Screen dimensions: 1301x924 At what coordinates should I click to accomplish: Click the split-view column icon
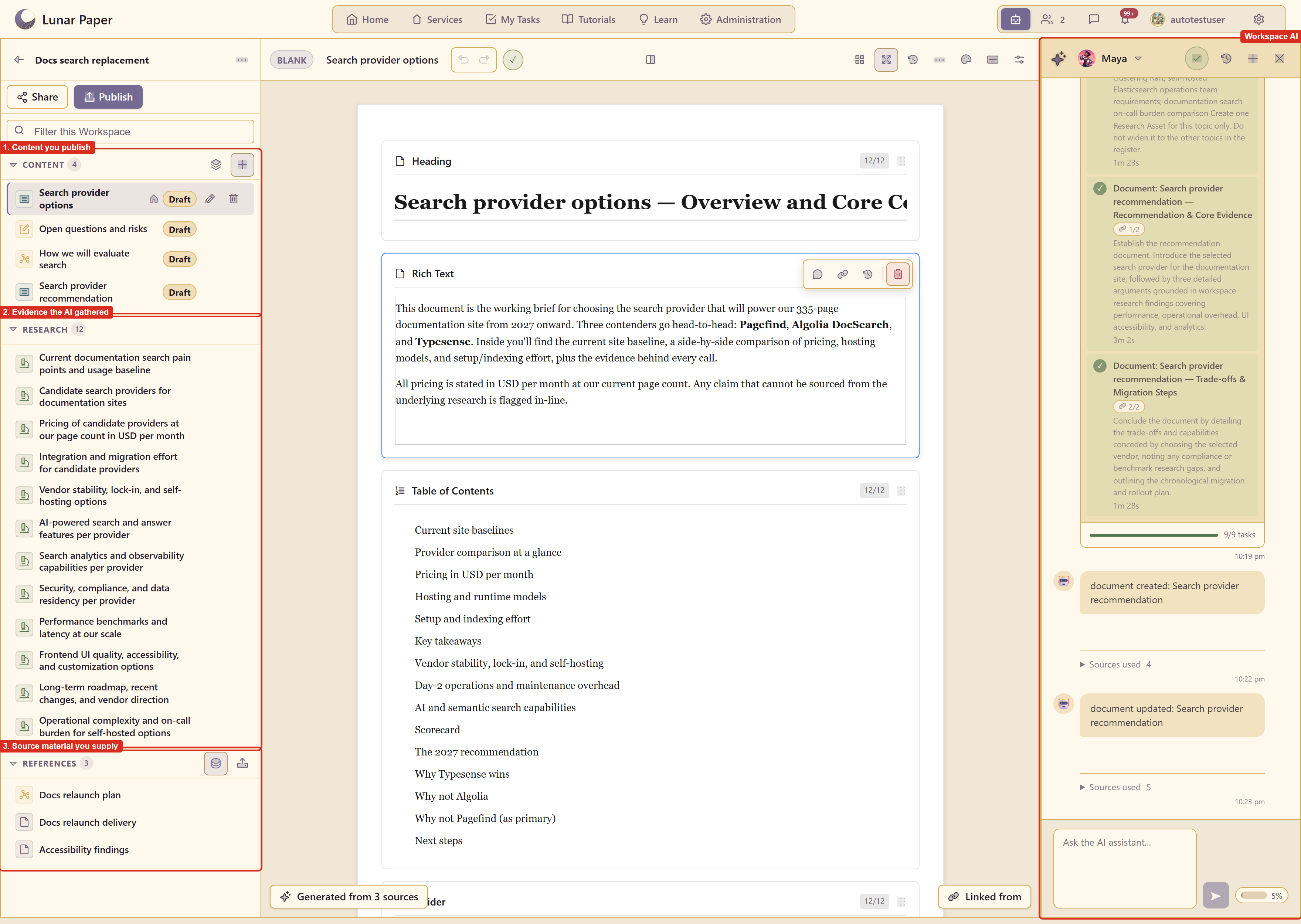pos(650,60)
